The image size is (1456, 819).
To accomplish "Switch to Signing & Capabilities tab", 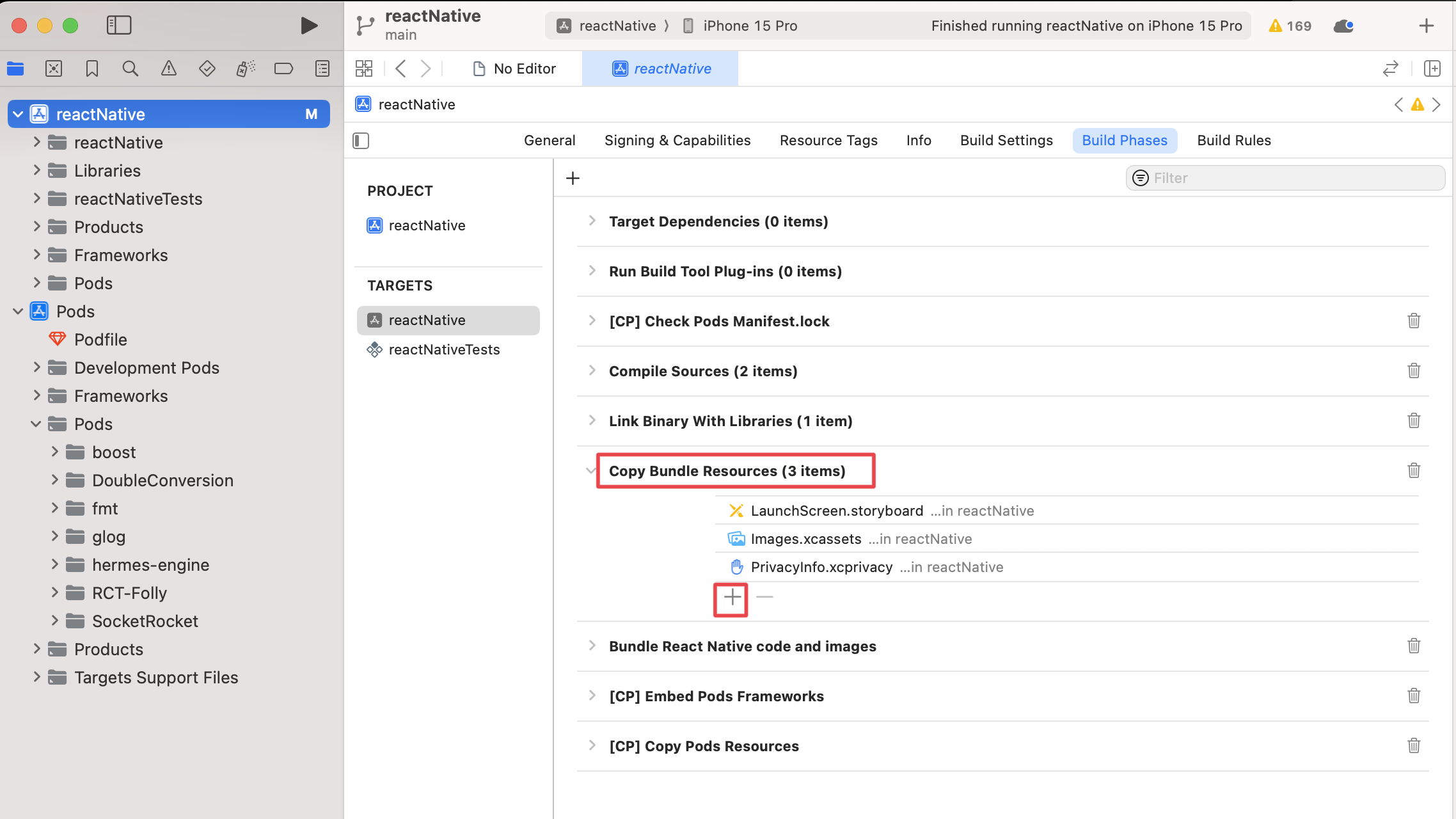I will [677, 140].
